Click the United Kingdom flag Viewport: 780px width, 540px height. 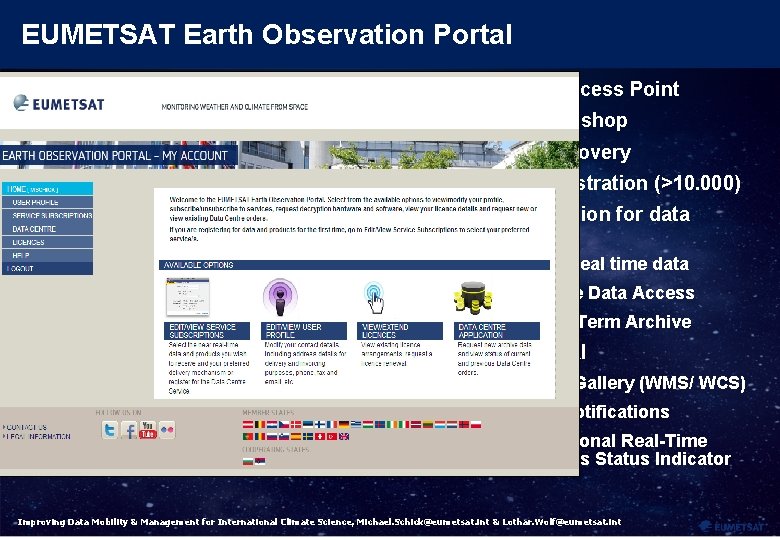tap(344, 437)
